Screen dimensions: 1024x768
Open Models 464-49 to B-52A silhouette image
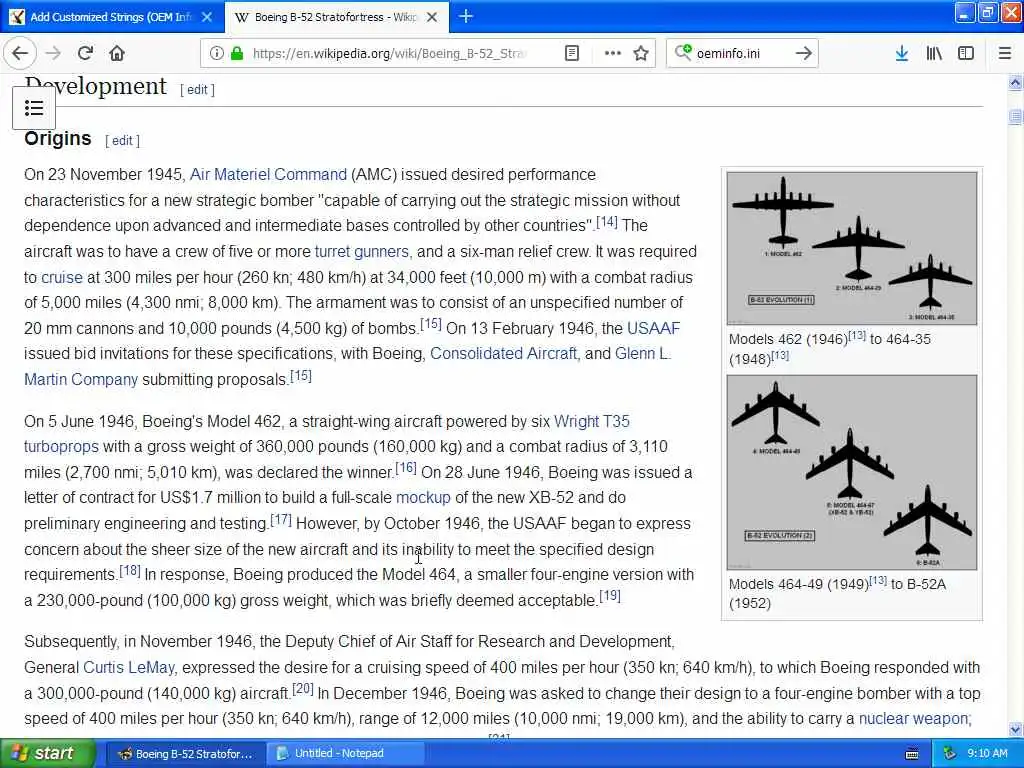point(852,472)
